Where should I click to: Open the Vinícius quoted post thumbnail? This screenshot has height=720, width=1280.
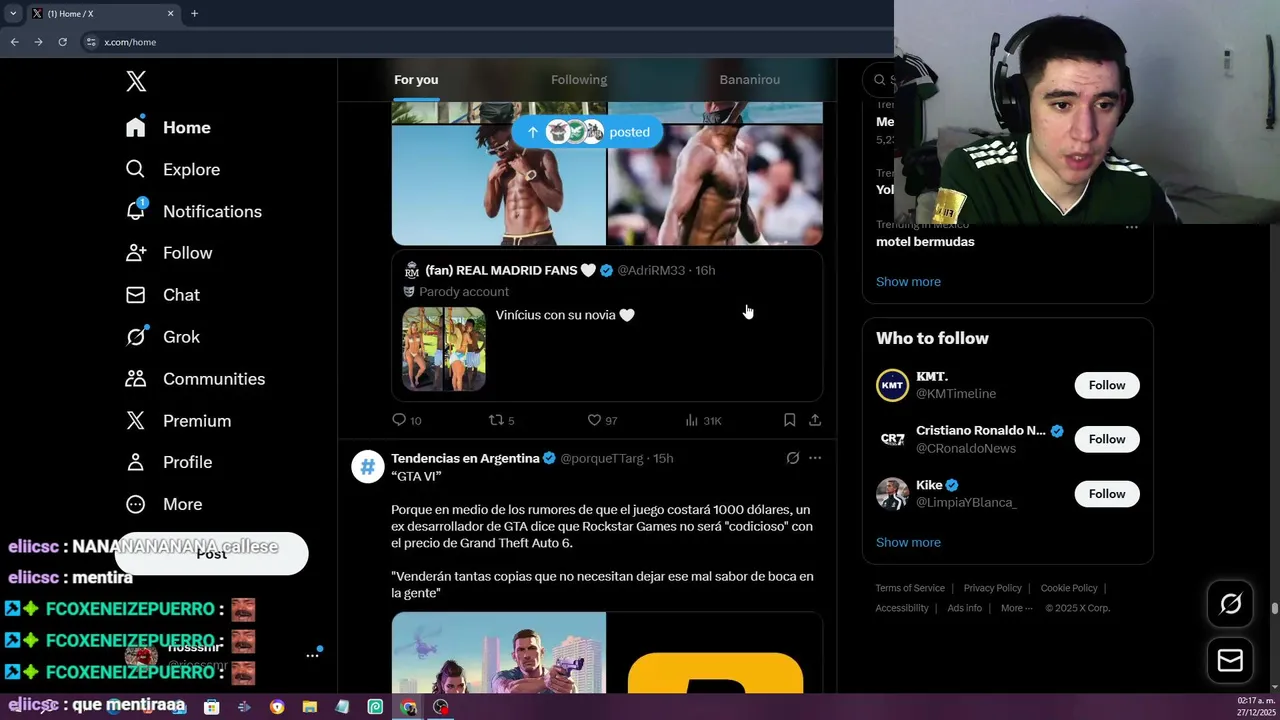coord(444,349)
